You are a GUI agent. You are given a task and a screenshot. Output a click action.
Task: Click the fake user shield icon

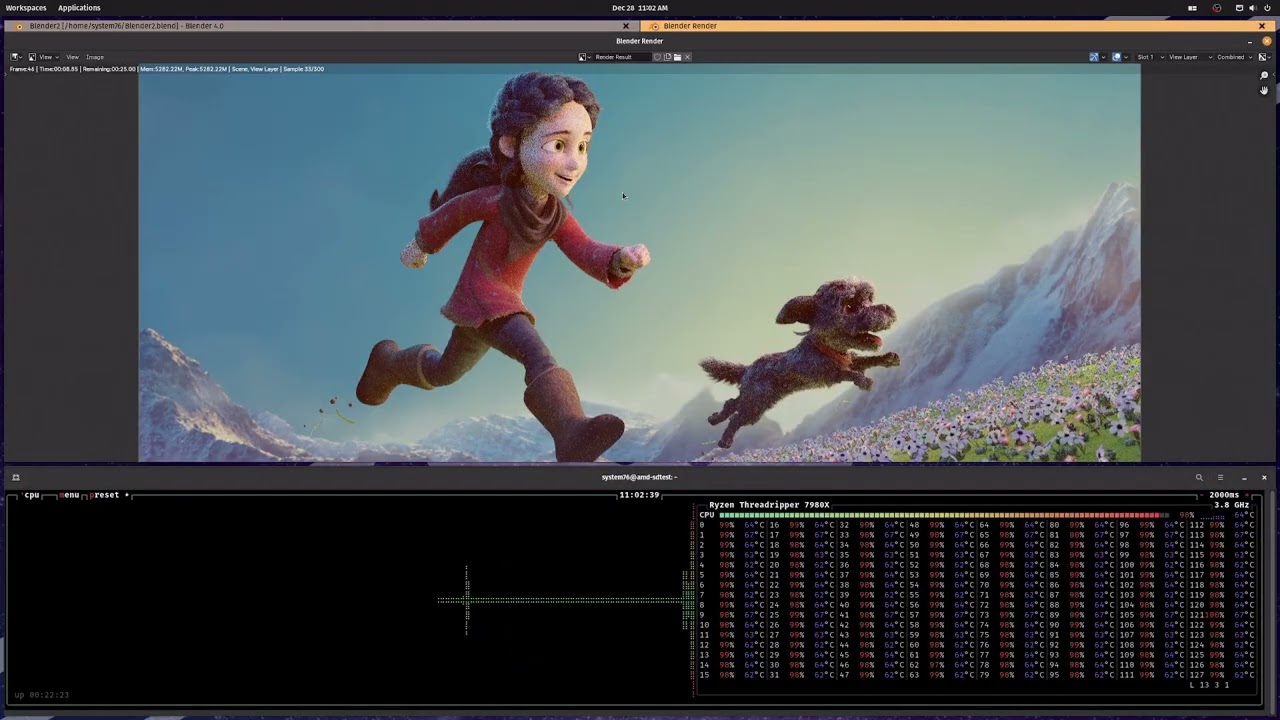tap(657, 57)
